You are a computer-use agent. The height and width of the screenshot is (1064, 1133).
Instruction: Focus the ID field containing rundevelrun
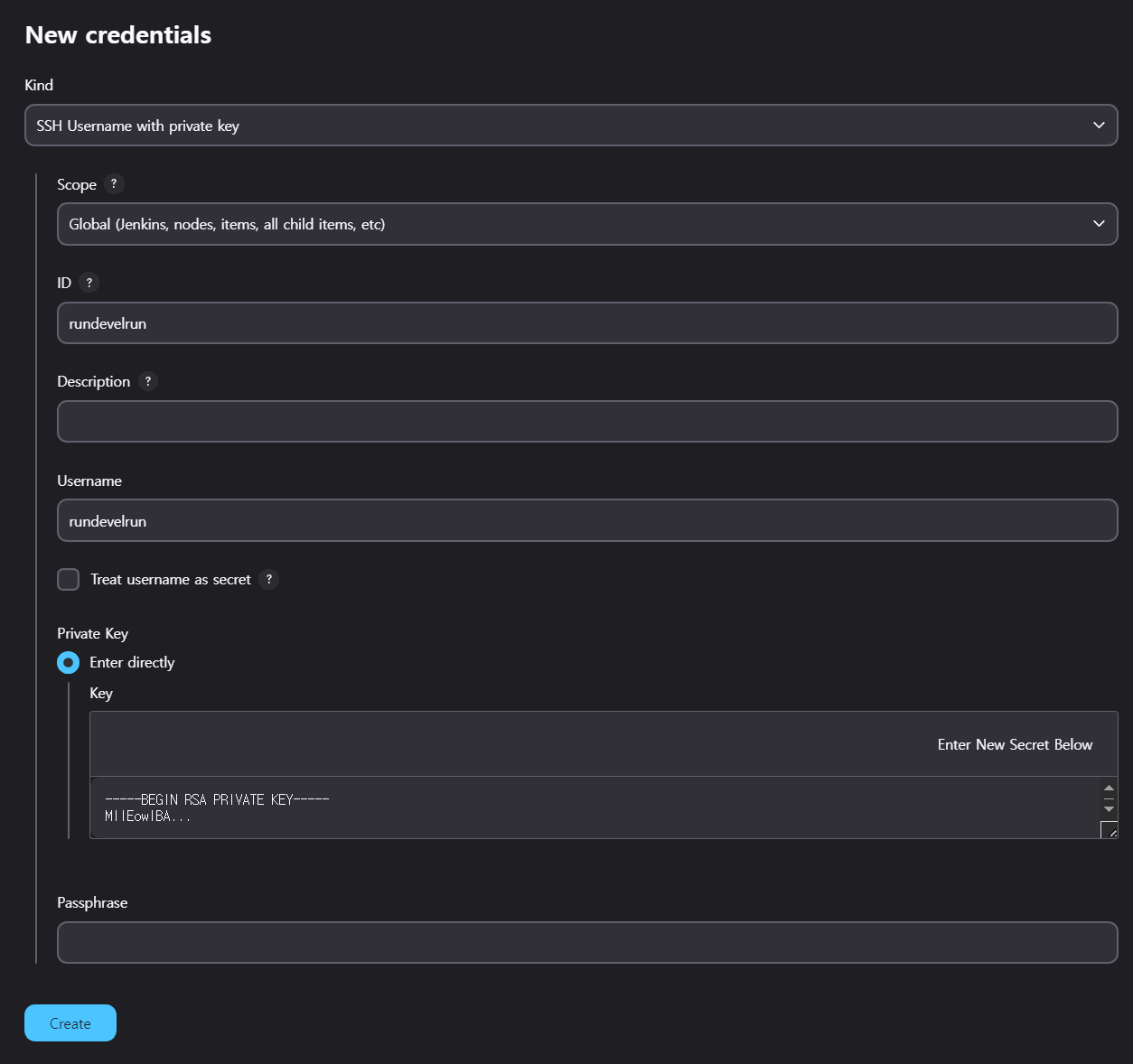pos(587,323)
